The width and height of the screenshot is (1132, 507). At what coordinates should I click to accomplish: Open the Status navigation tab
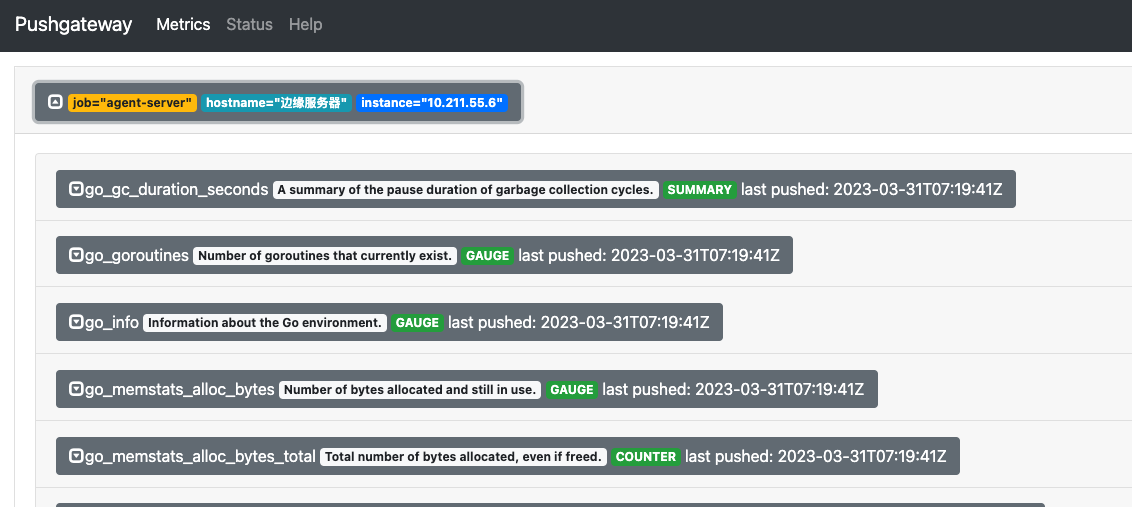coord(250,25)
